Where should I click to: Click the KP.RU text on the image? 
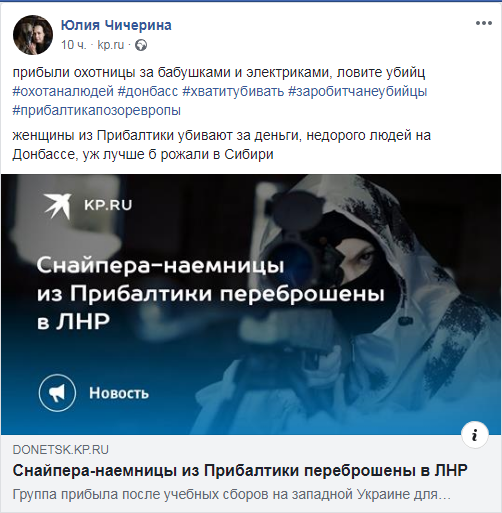click(x=108, y=205)
